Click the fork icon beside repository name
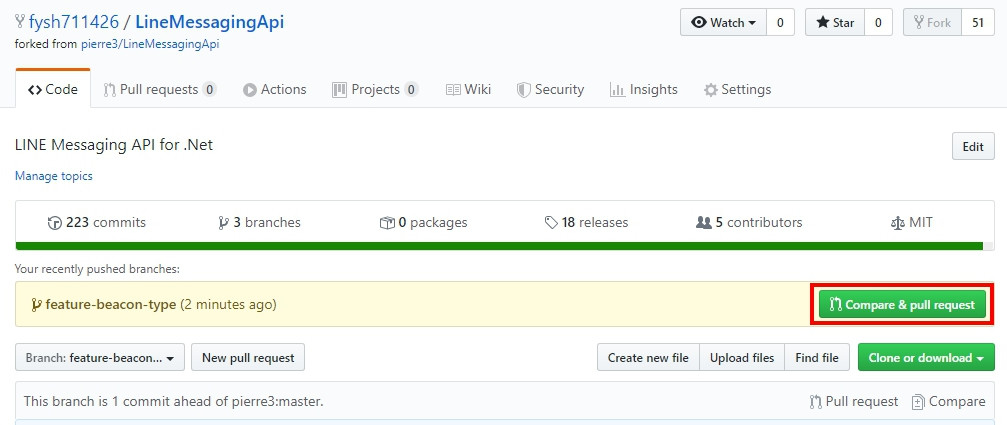Image resolution: width=1007 pixels, height=425 pixels. 20,22
